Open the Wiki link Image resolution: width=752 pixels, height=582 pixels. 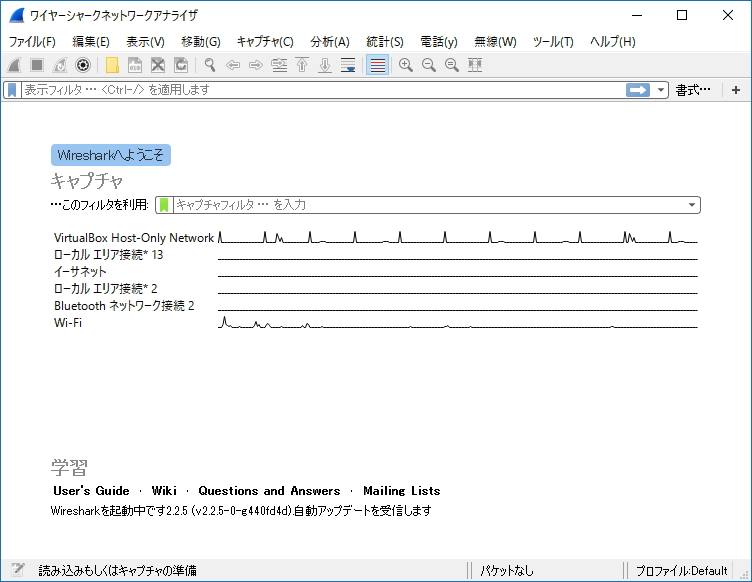click(164, 490)
